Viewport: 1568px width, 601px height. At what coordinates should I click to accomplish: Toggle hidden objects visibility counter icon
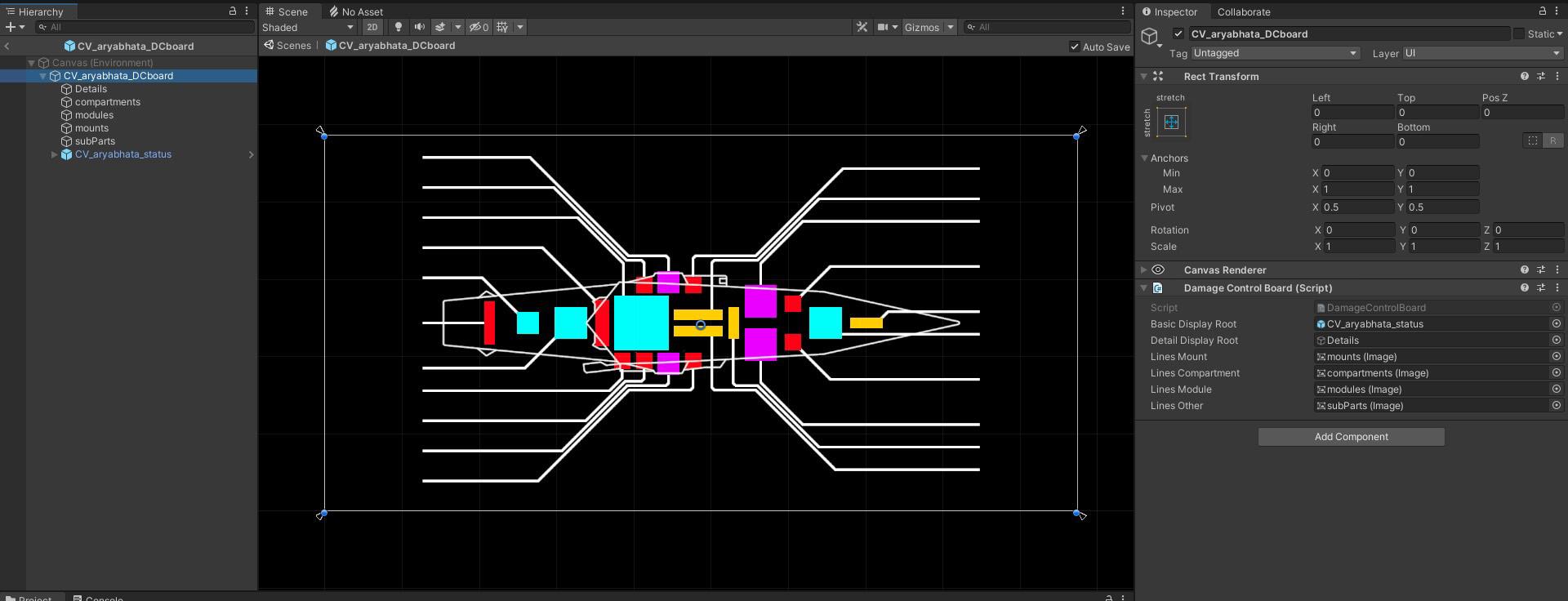click(x=479, y=27)
